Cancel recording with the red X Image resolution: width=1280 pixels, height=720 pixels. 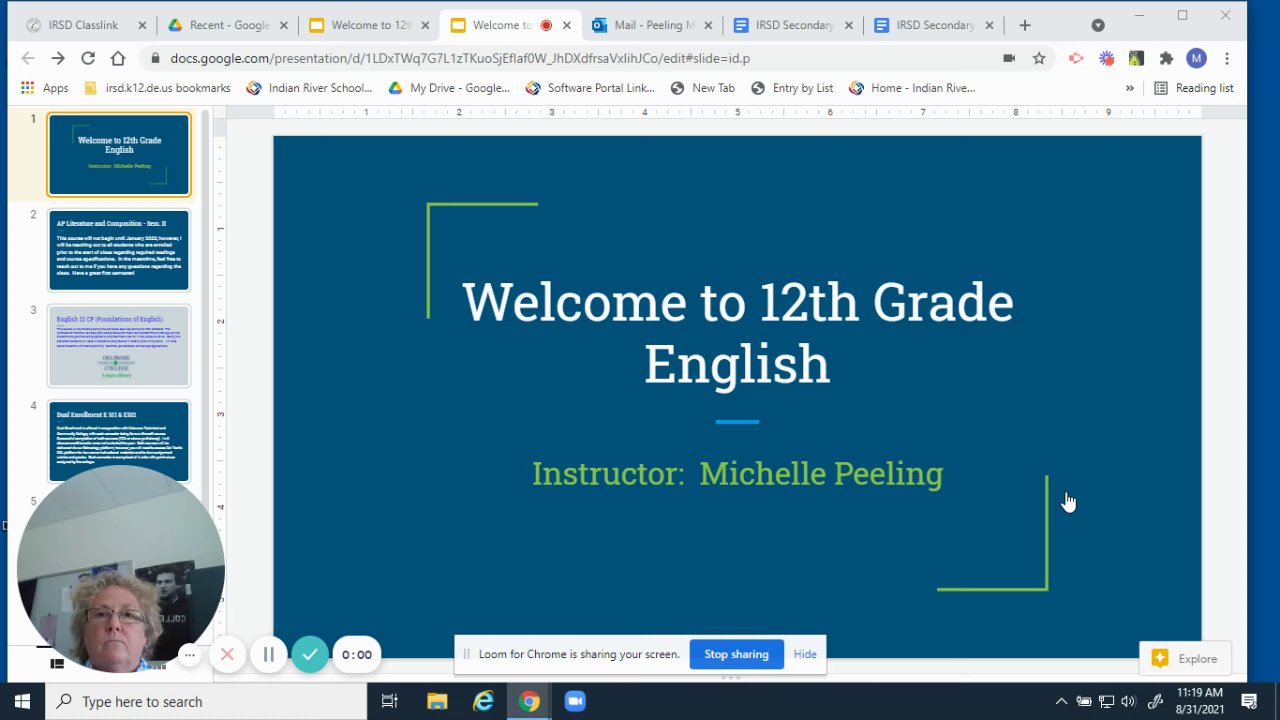coord(227,655)
